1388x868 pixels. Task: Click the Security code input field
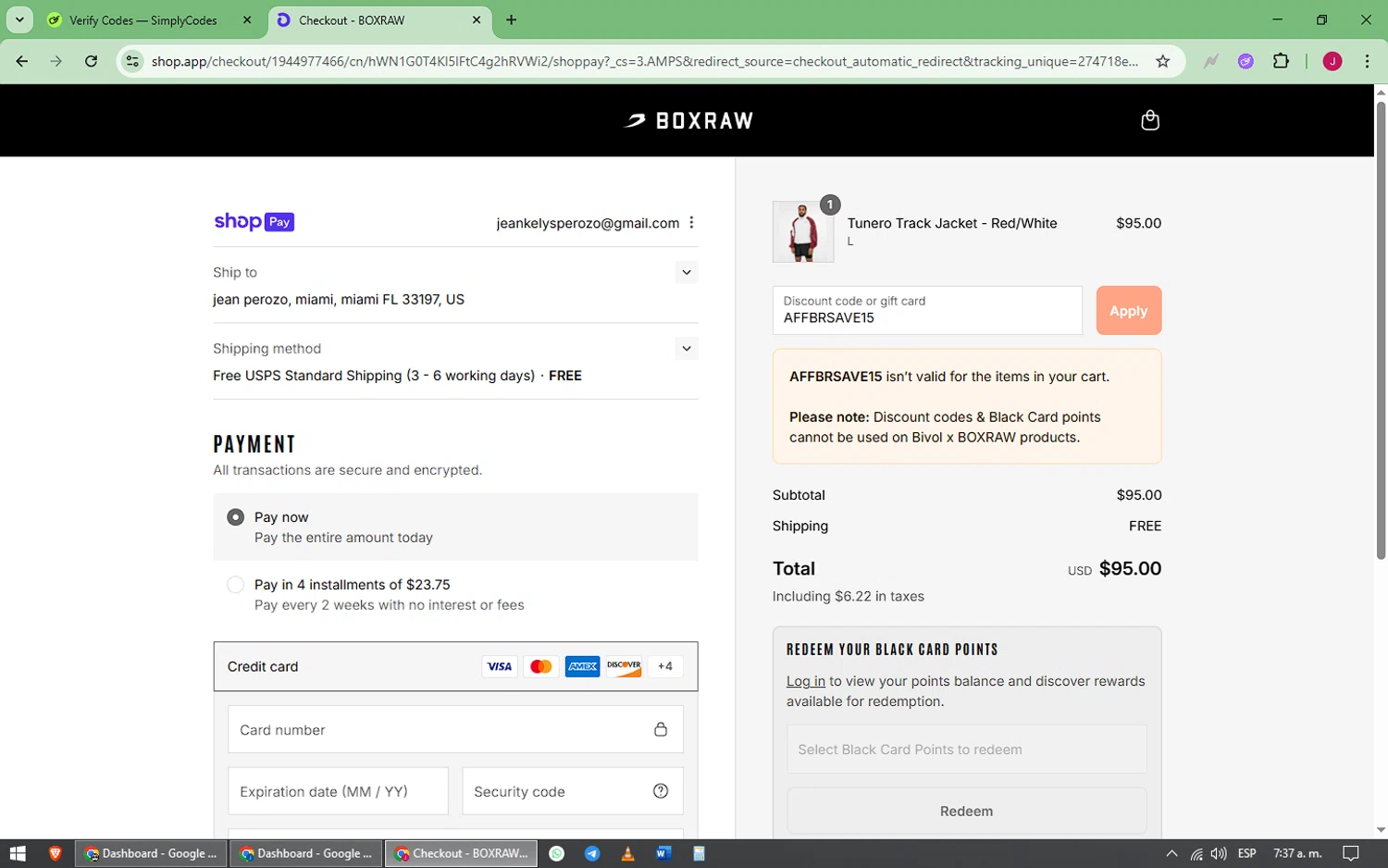[573, 791]
